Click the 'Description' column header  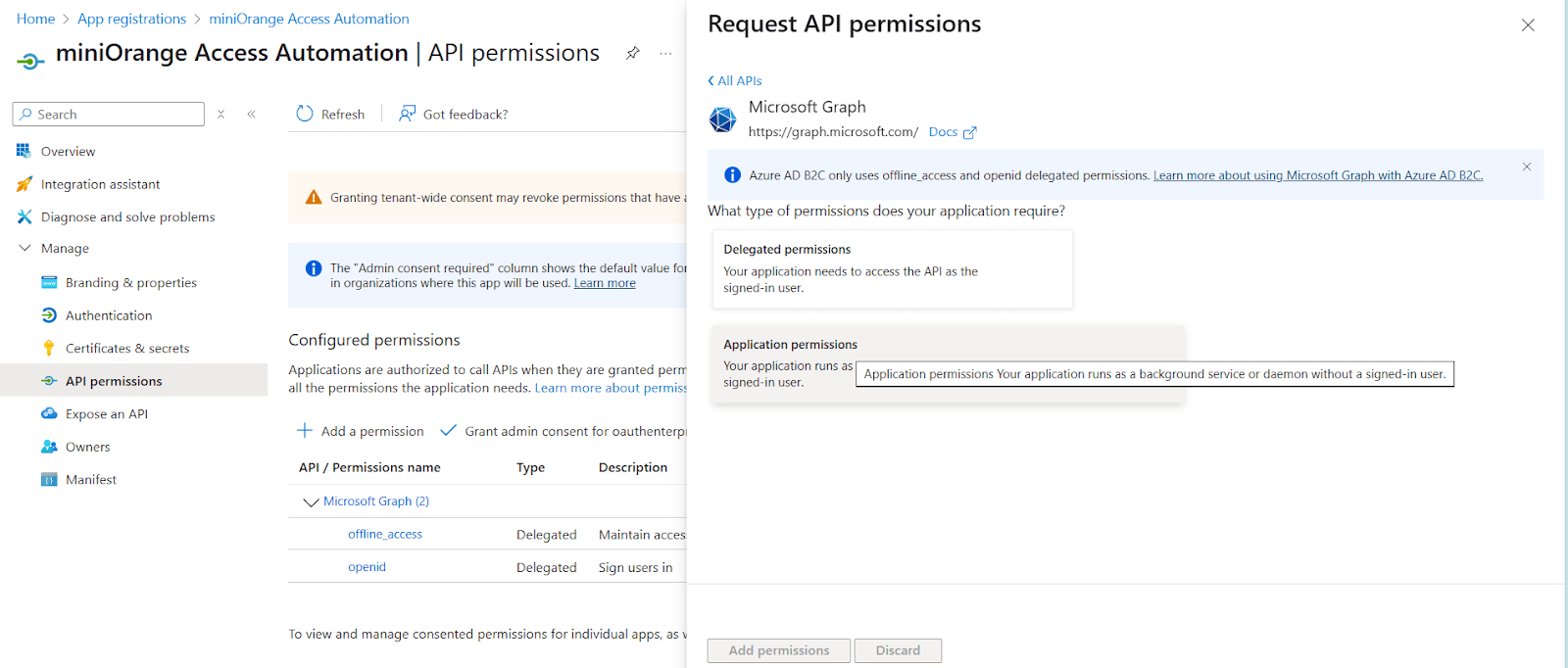point(633,468)
